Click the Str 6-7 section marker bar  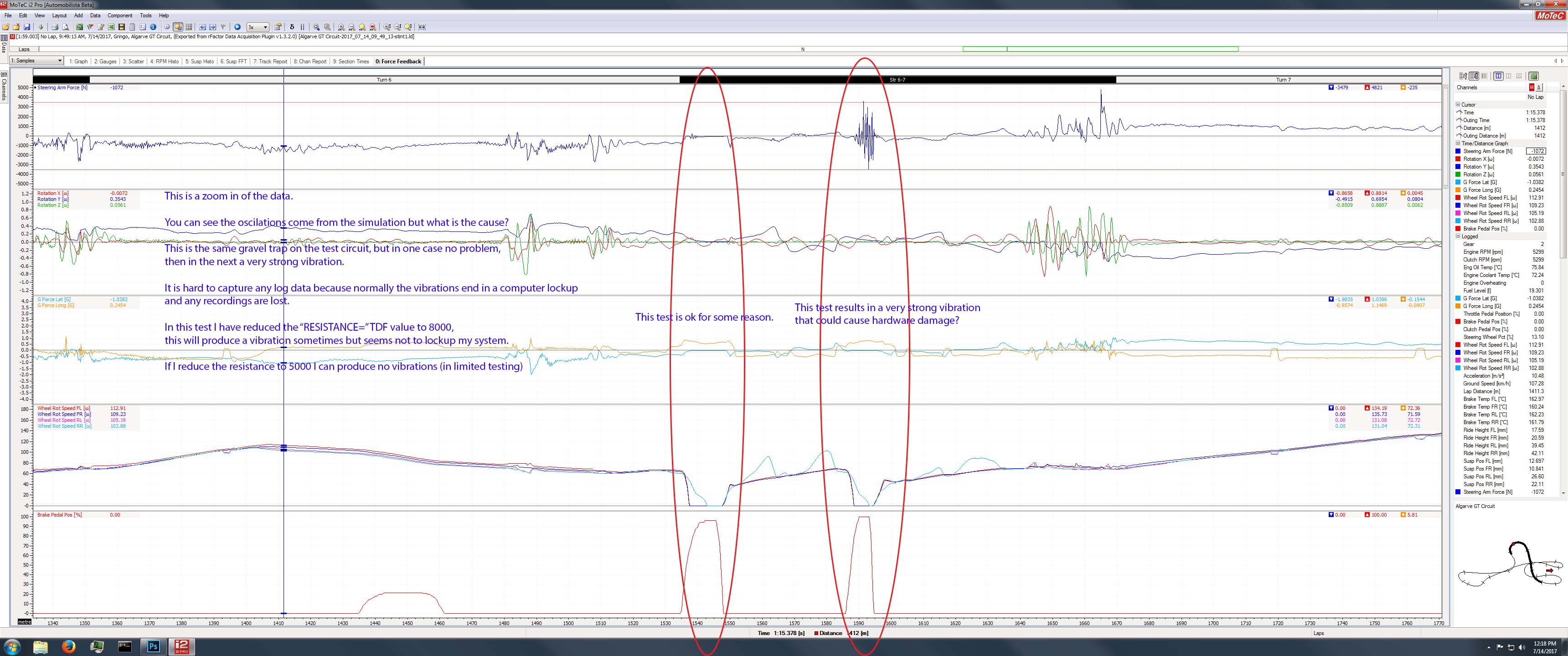tap(897, 80)
